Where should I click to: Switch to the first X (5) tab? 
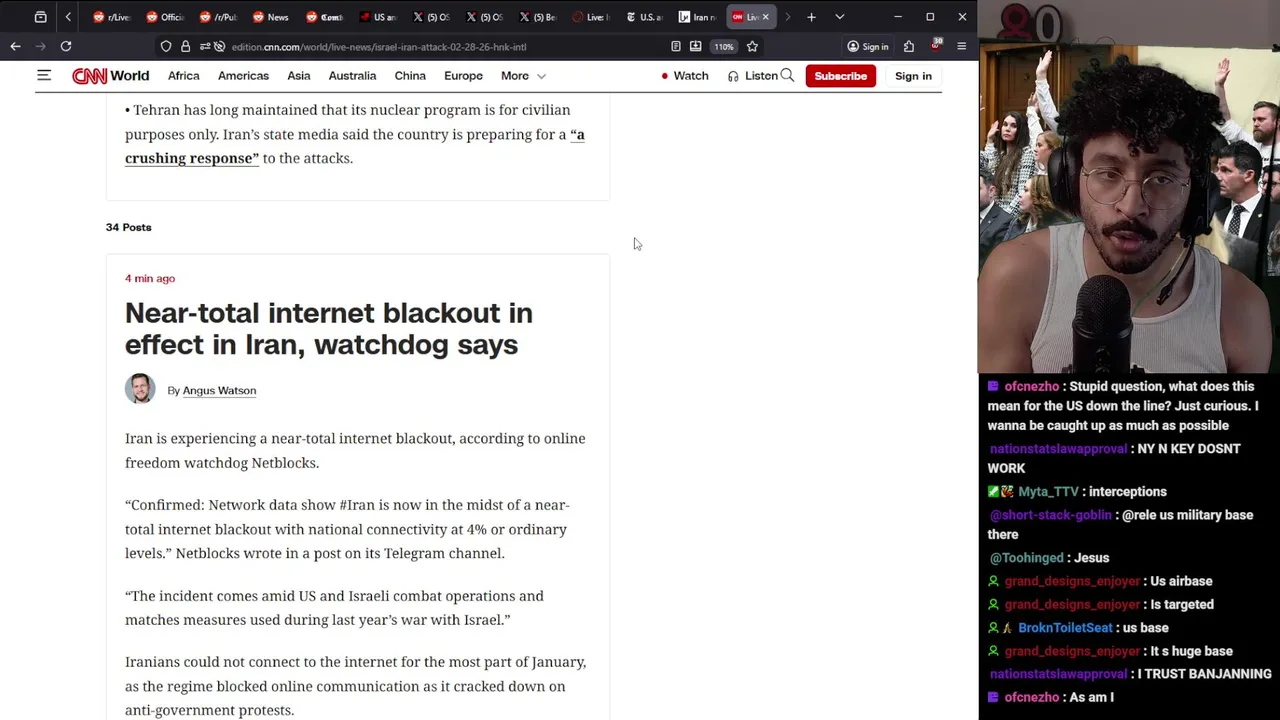[431, 17]
